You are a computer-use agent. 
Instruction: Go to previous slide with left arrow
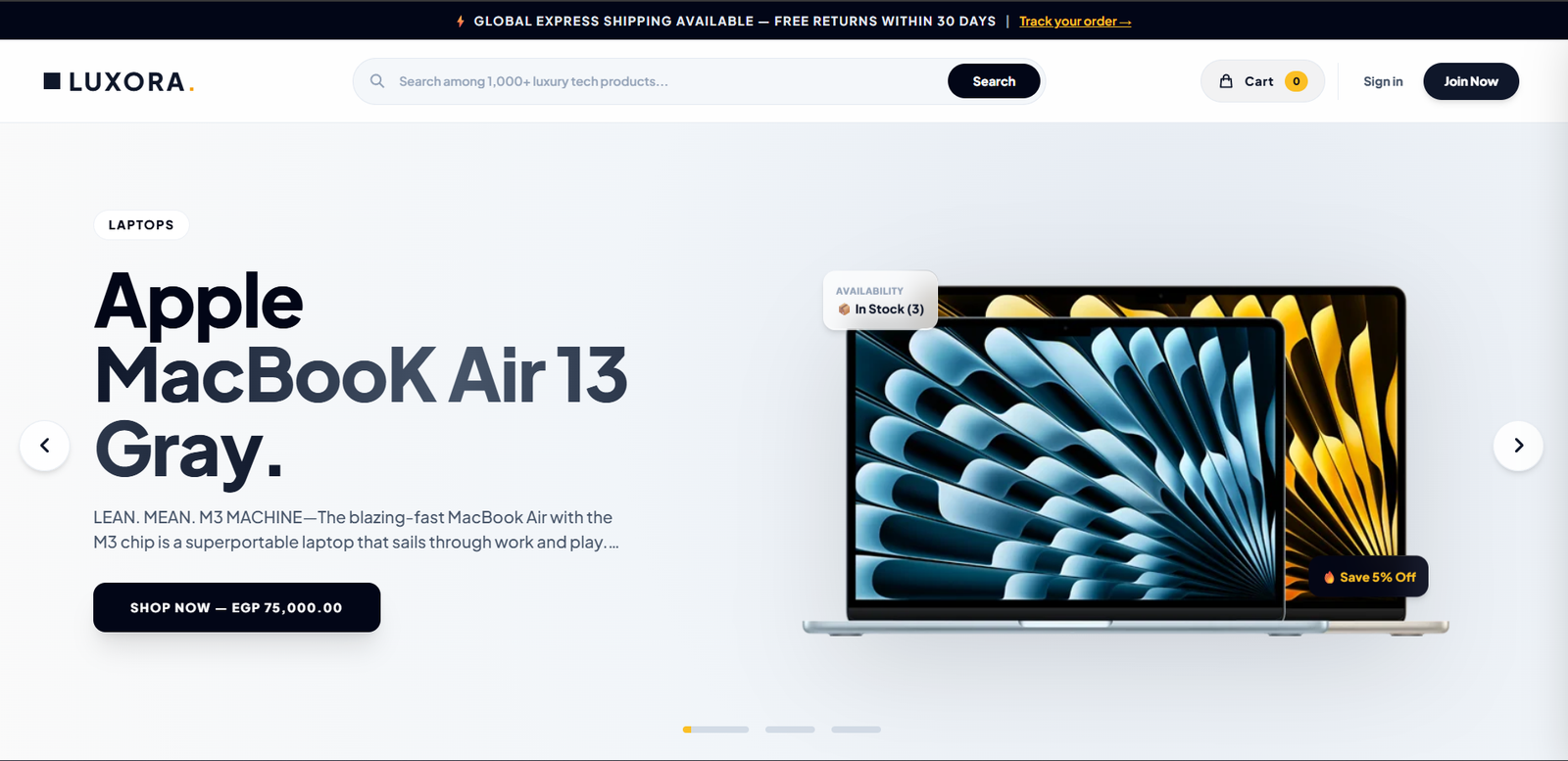[45, 446]
